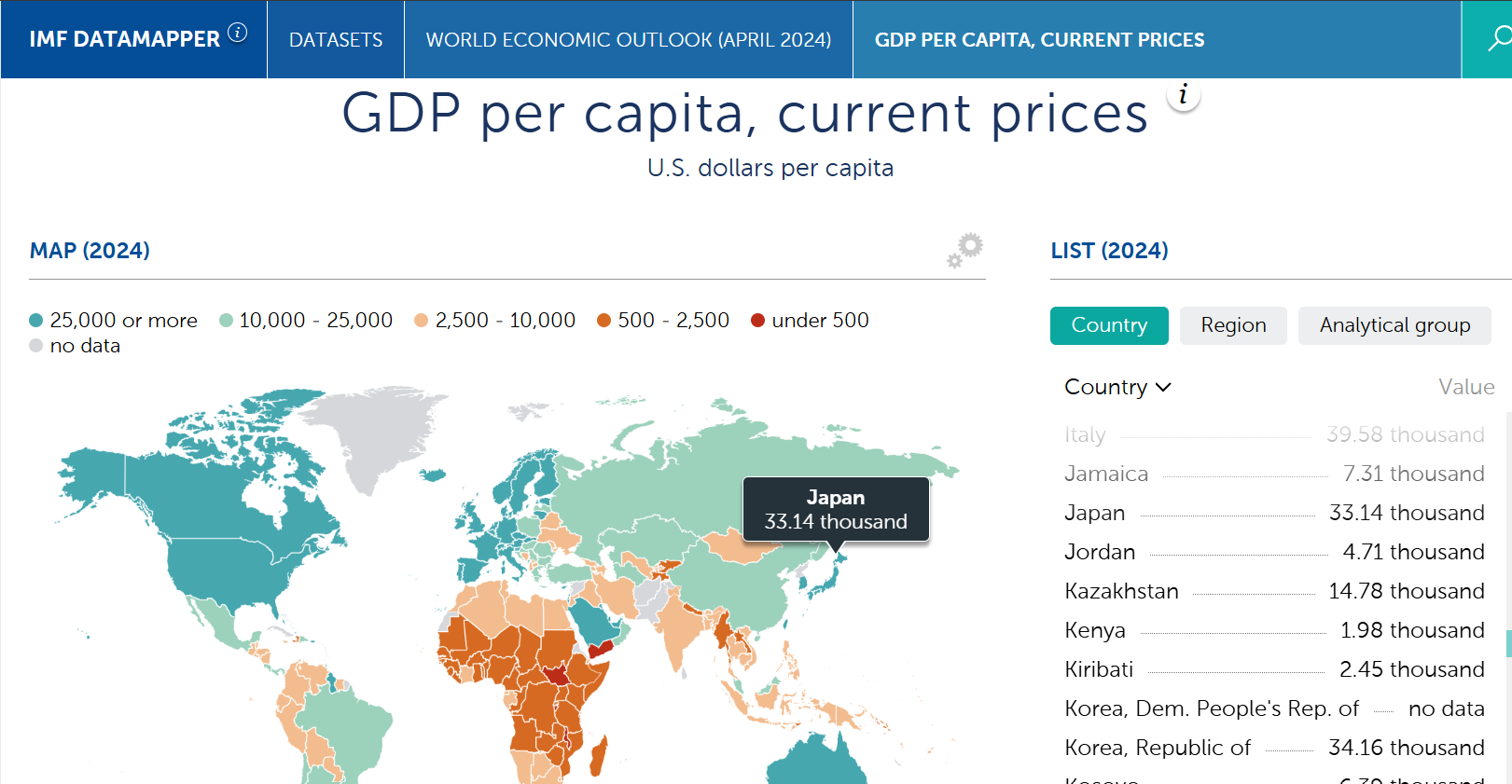Click IMF DataMapper home logo
Image resolution: width=1512 pixels, height=784 pixels.
(x=124, y=39)
